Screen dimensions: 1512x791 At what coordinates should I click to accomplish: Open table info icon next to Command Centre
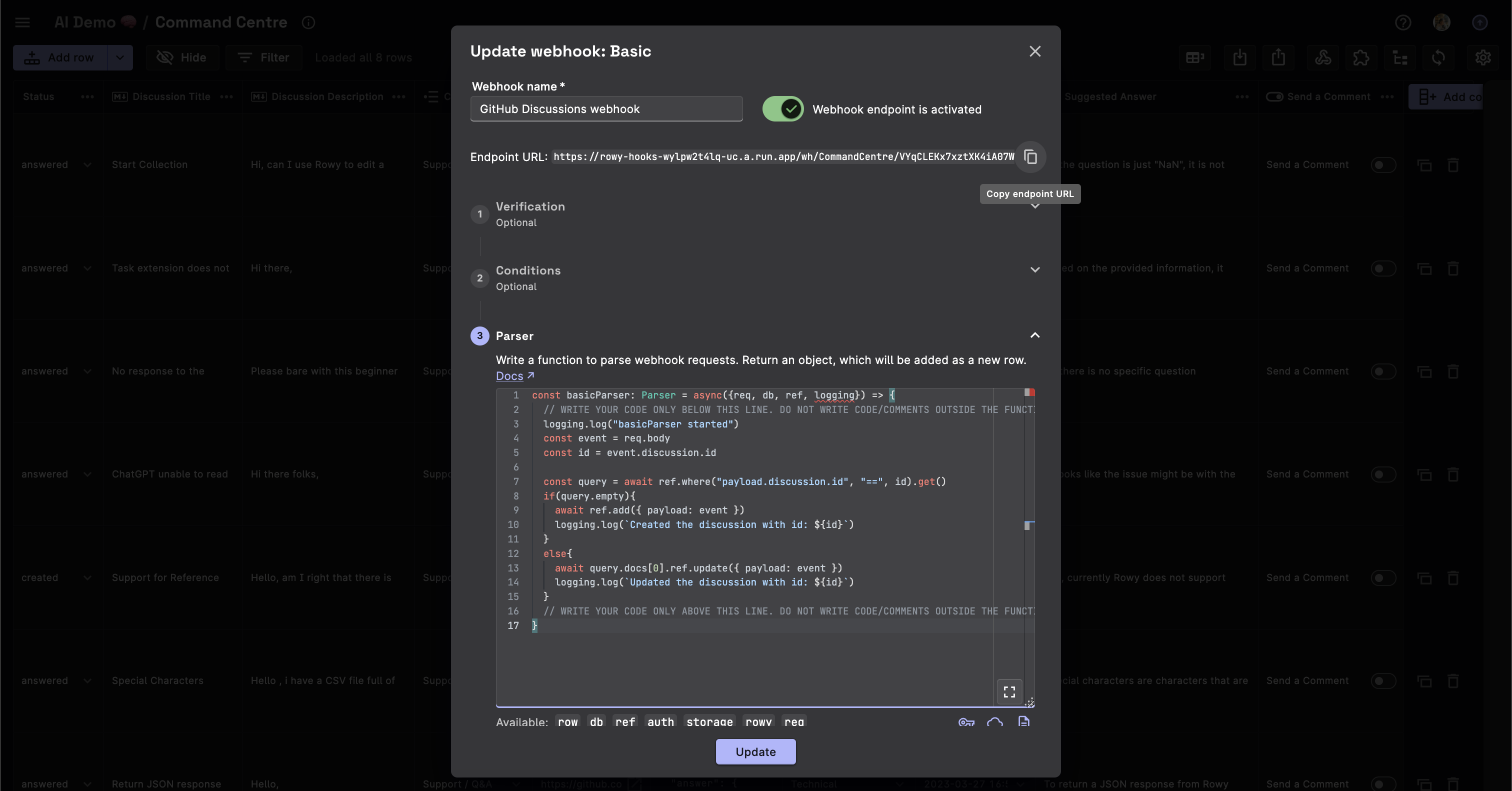[308, 22]
